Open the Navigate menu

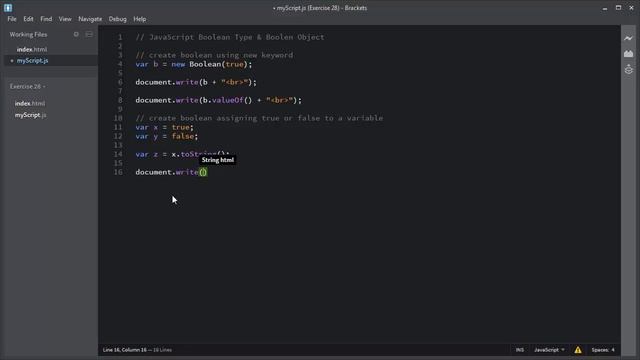90,19
